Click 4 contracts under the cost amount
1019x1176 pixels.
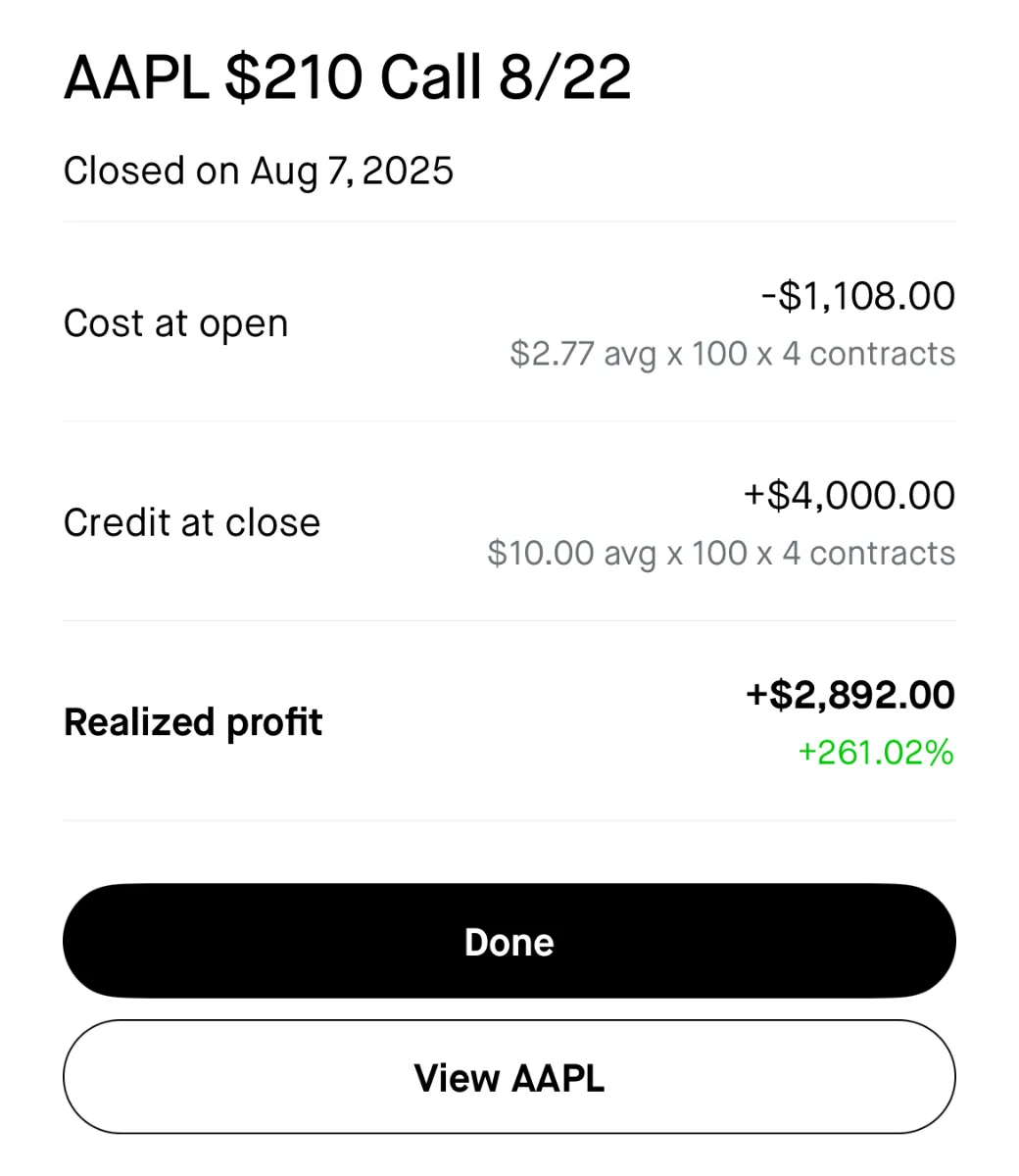[x=868, y=354]
